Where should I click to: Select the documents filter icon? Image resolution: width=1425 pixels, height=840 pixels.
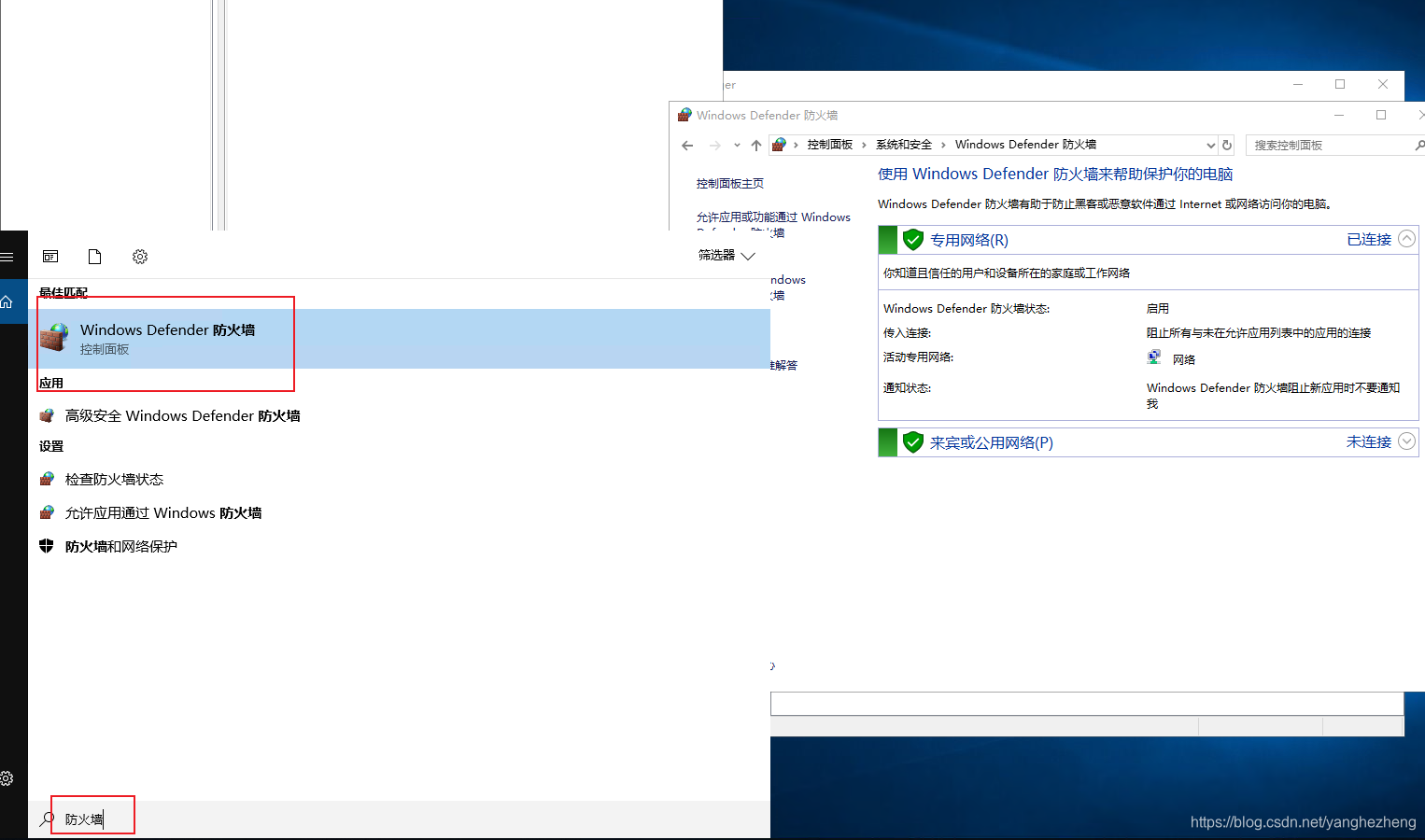coord(94,257)
